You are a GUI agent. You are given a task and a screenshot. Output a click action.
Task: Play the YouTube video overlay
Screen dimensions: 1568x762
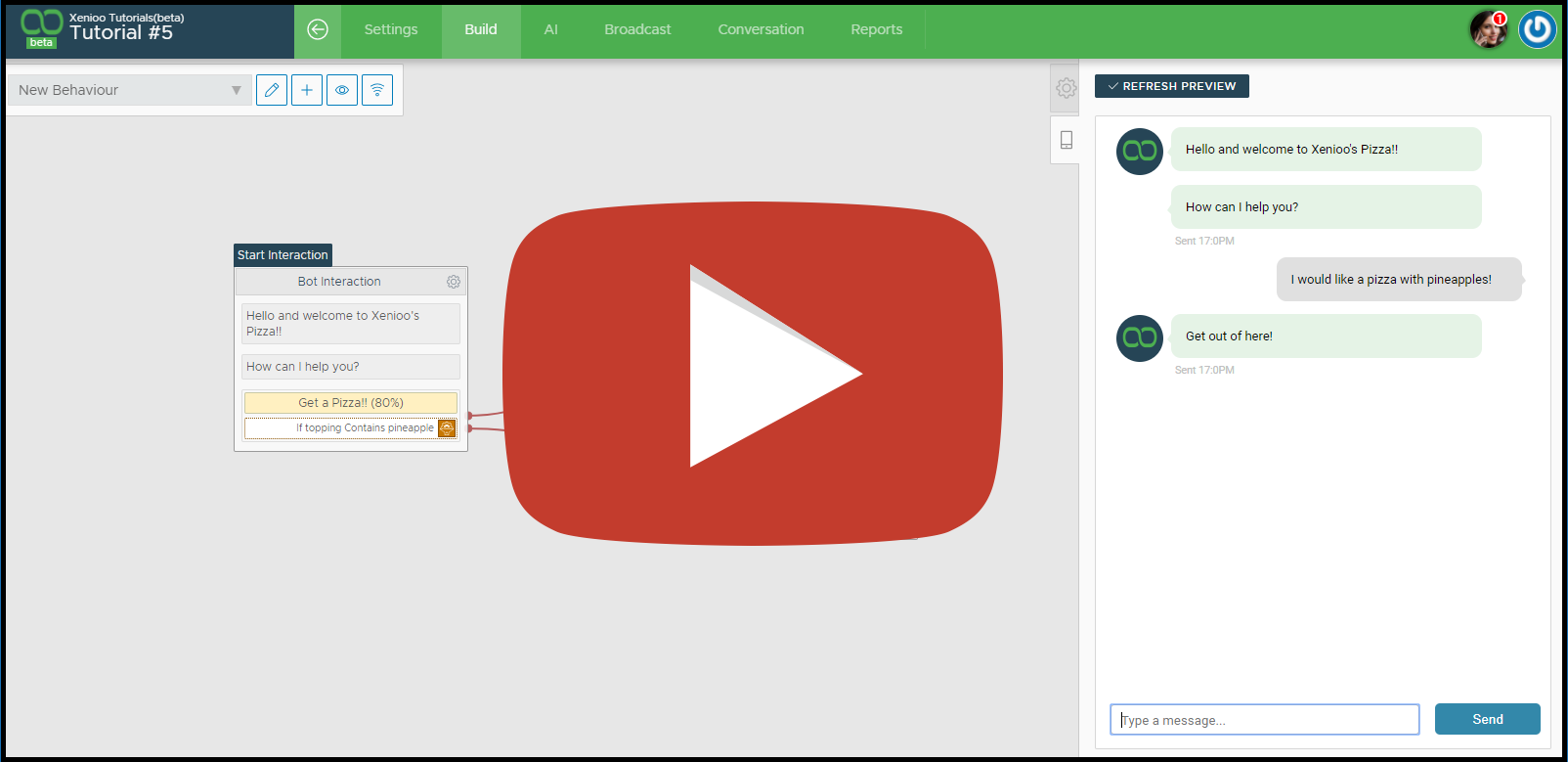tap(753, 374)
